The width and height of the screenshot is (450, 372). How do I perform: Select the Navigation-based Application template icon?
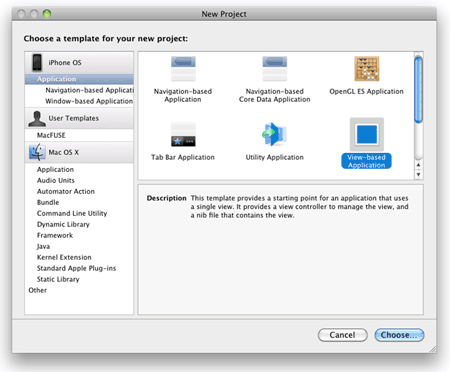click(x=183, y=69)
